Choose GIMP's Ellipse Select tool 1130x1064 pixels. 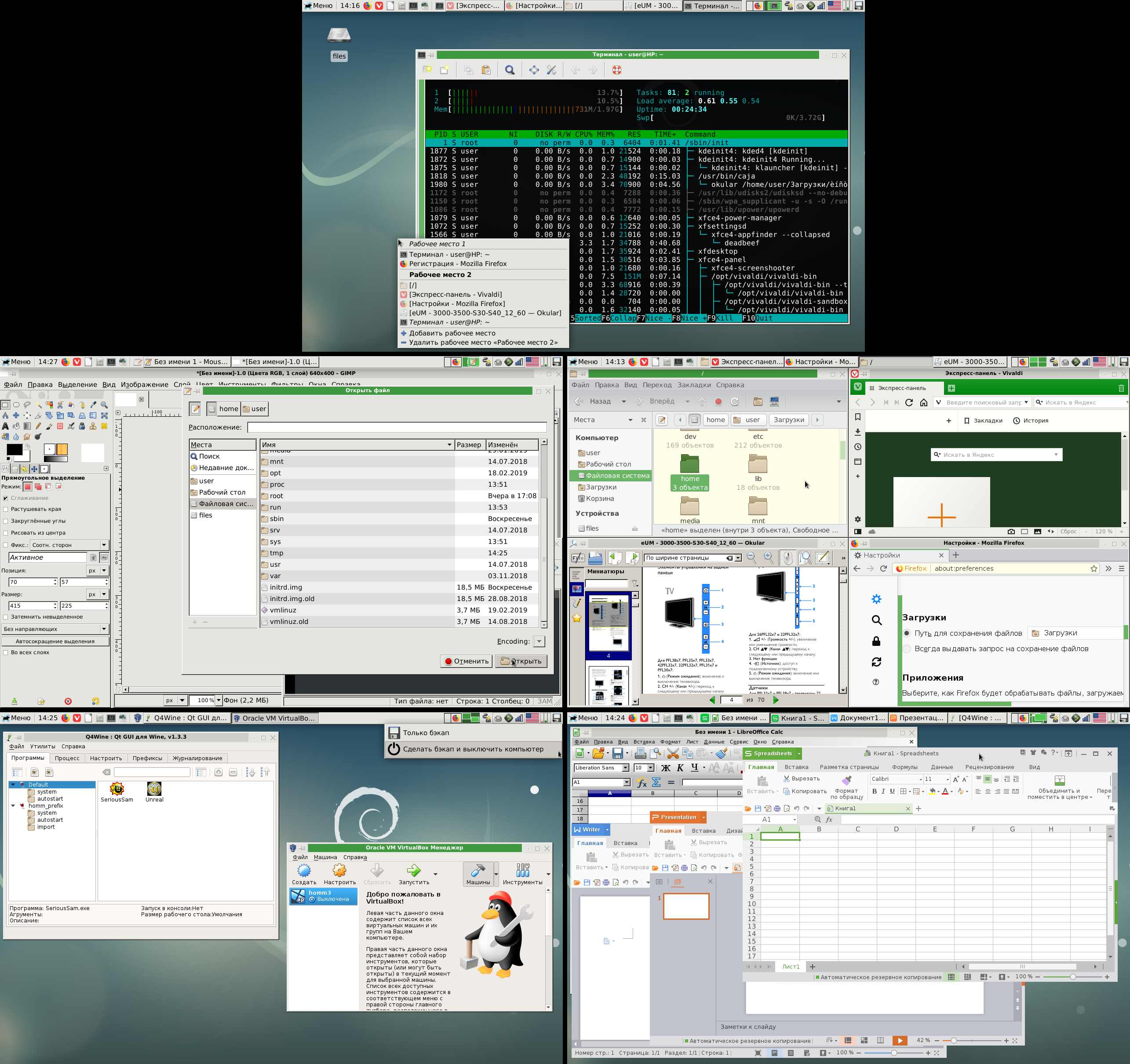16,405
